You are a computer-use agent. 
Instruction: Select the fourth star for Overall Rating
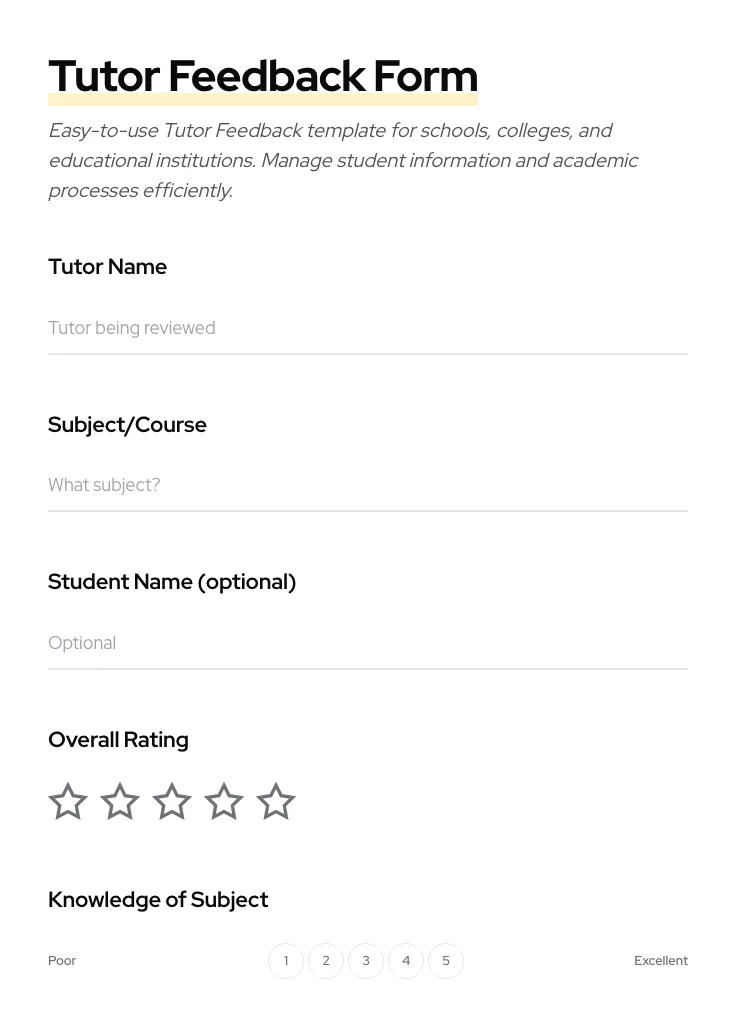click(x=224, y=801)
